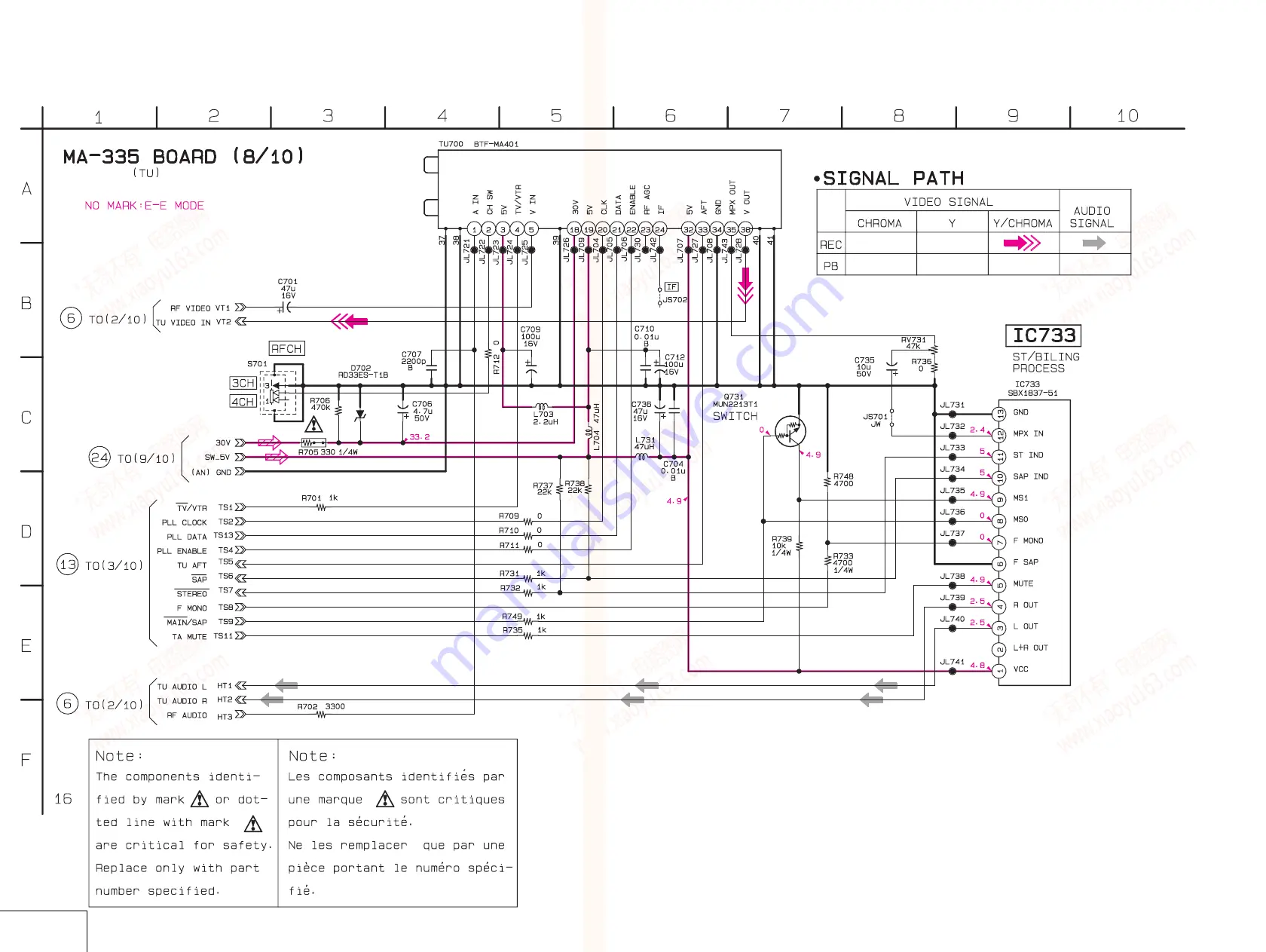1266x952 pixels.
Task: Click the SIGNAL PATH heading
Action: coord(893,179)
